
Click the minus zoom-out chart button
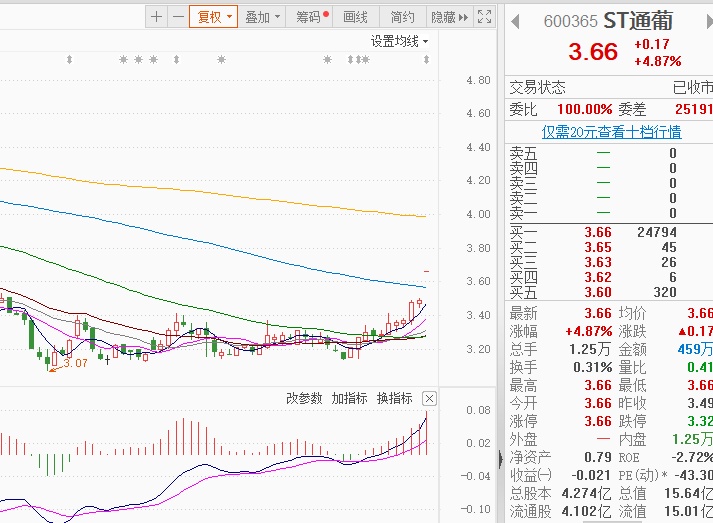pyautogui.click(x=177, y=17)
